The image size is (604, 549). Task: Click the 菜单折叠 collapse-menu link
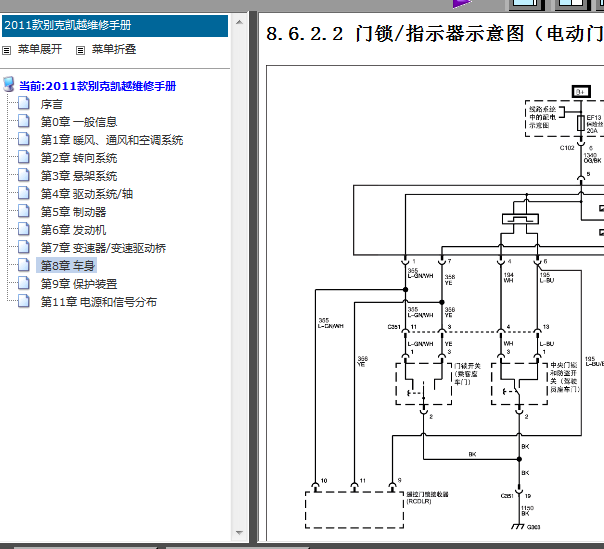[114, 49]
